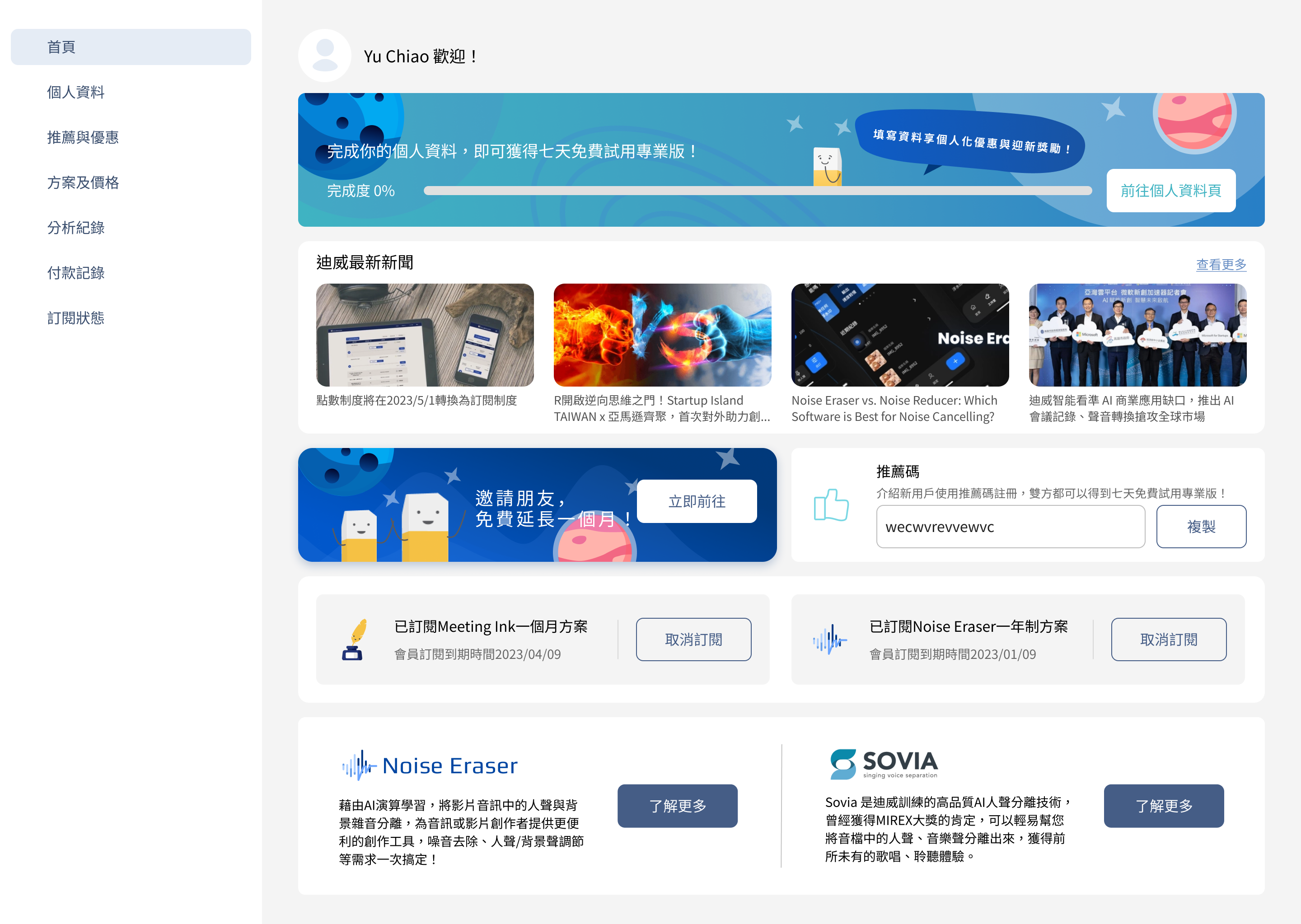Click the 迪威最新新聞 heading
Screen dimensions: 1301x924
pos(365,262)
